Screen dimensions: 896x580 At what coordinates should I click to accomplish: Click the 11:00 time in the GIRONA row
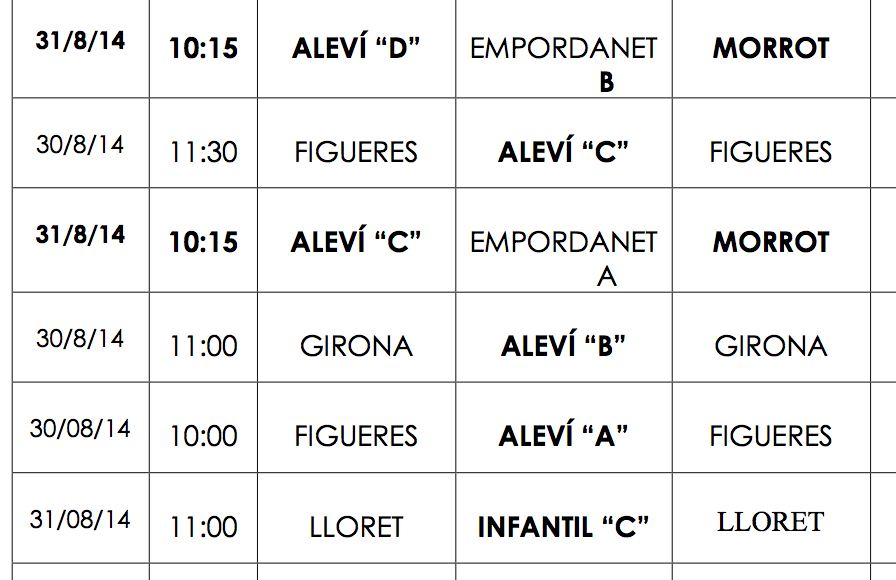pos(203,346)
